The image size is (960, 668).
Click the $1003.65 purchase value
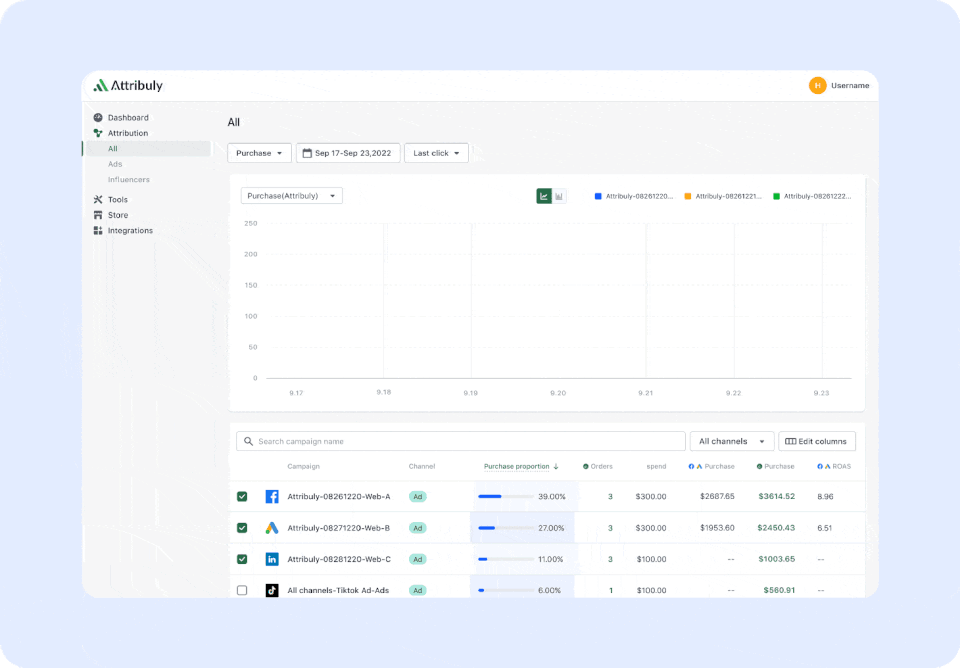(x=776, y=559)
